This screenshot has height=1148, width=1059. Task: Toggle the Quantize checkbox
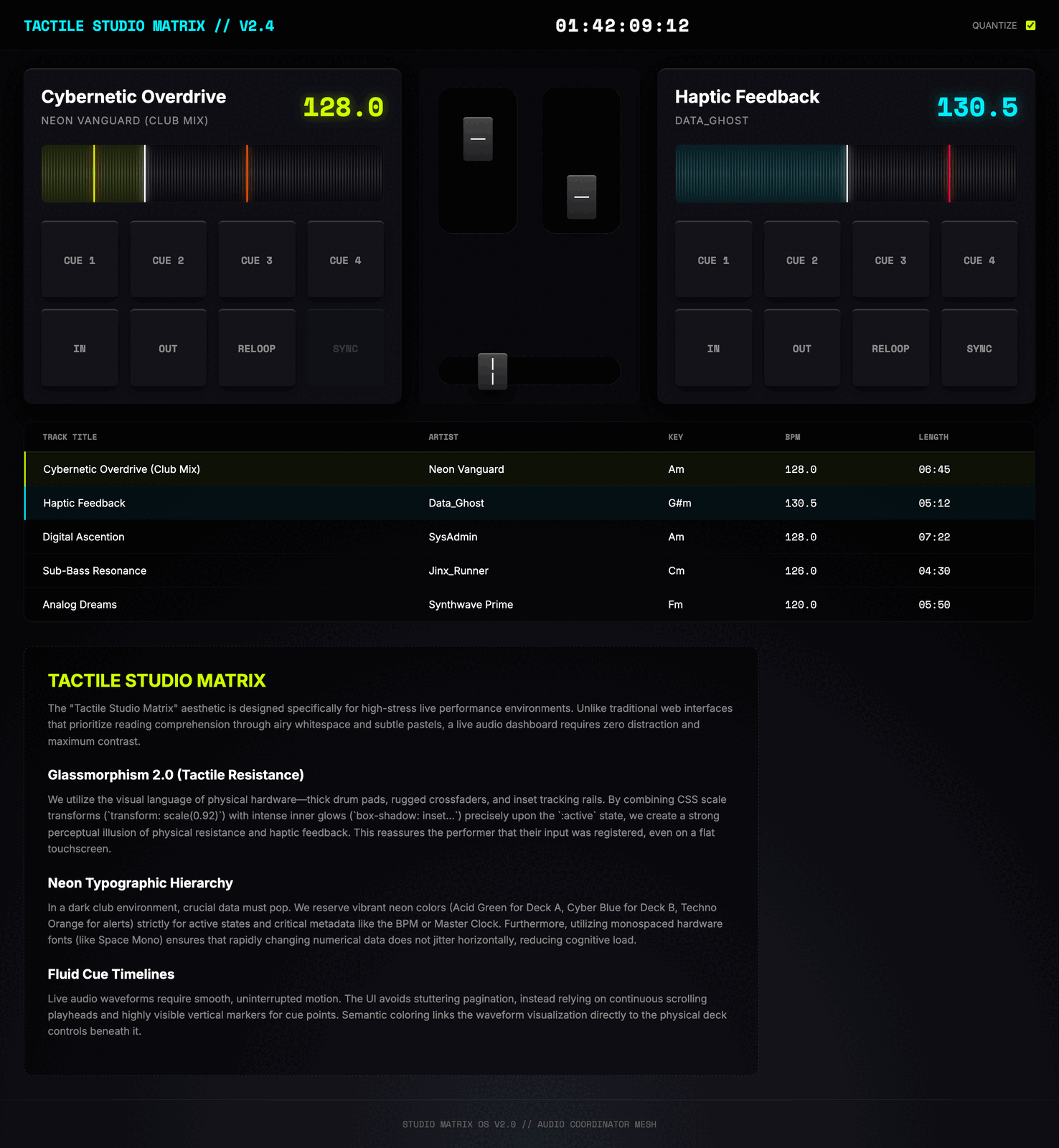coord(1030,26)
